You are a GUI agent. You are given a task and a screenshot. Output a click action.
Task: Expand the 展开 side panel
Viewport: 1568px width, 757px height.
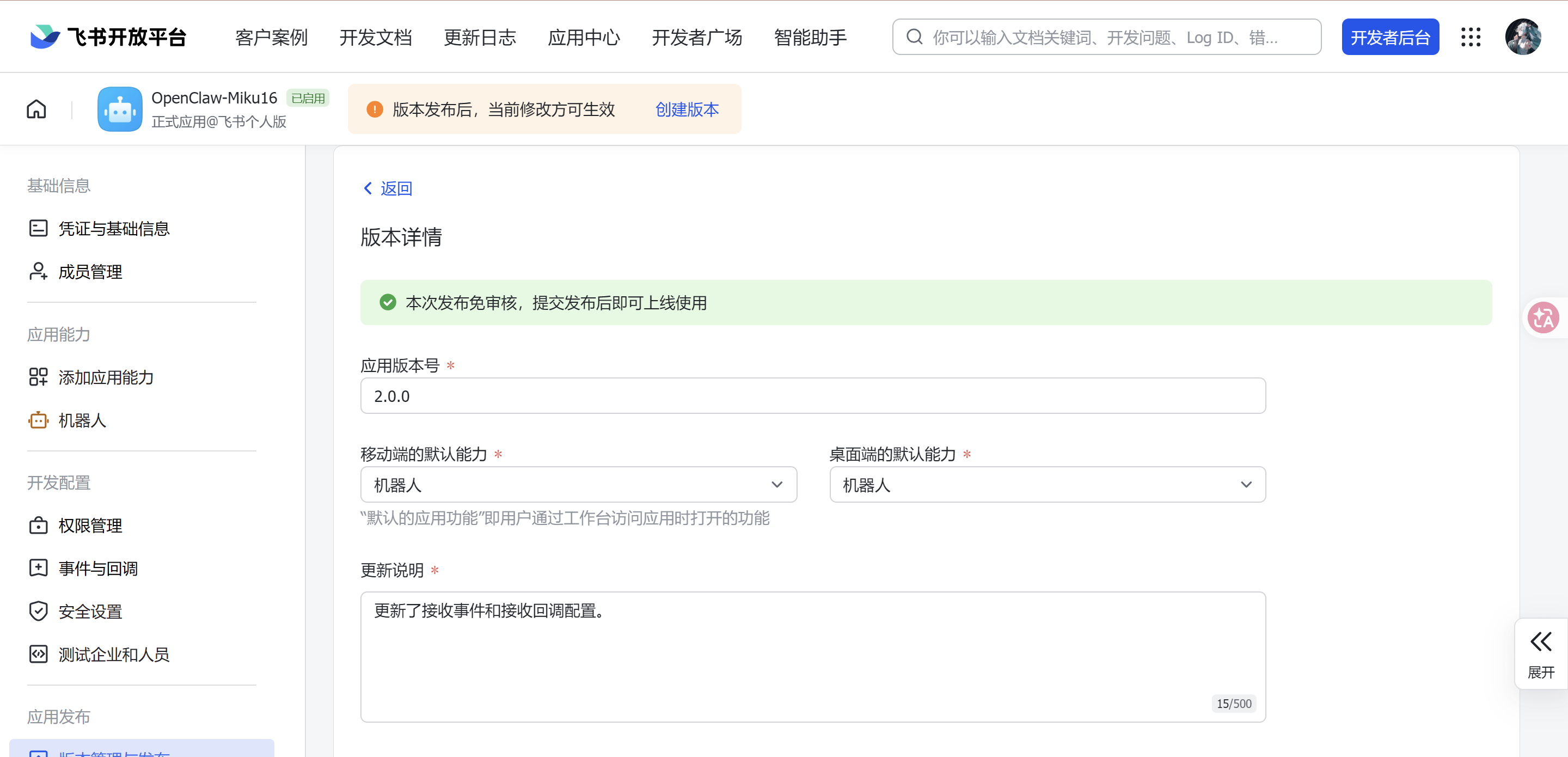(x=1541, y=654)
